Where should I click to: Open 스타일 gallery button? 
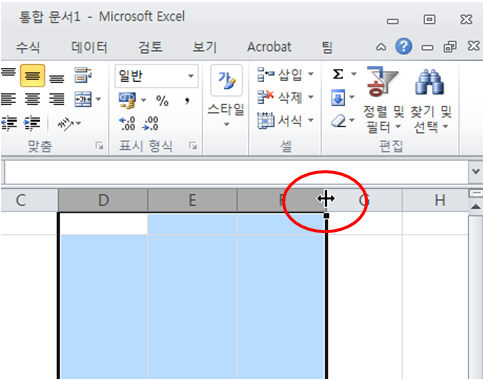(226, 97)
